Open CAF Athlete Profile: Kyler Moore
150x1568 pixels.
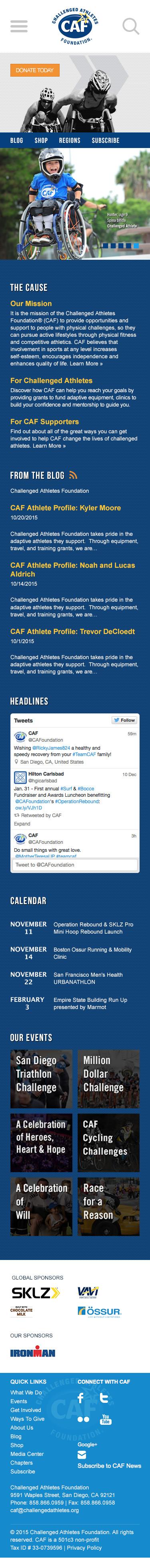pyautogui.click(x=65, y=508)
